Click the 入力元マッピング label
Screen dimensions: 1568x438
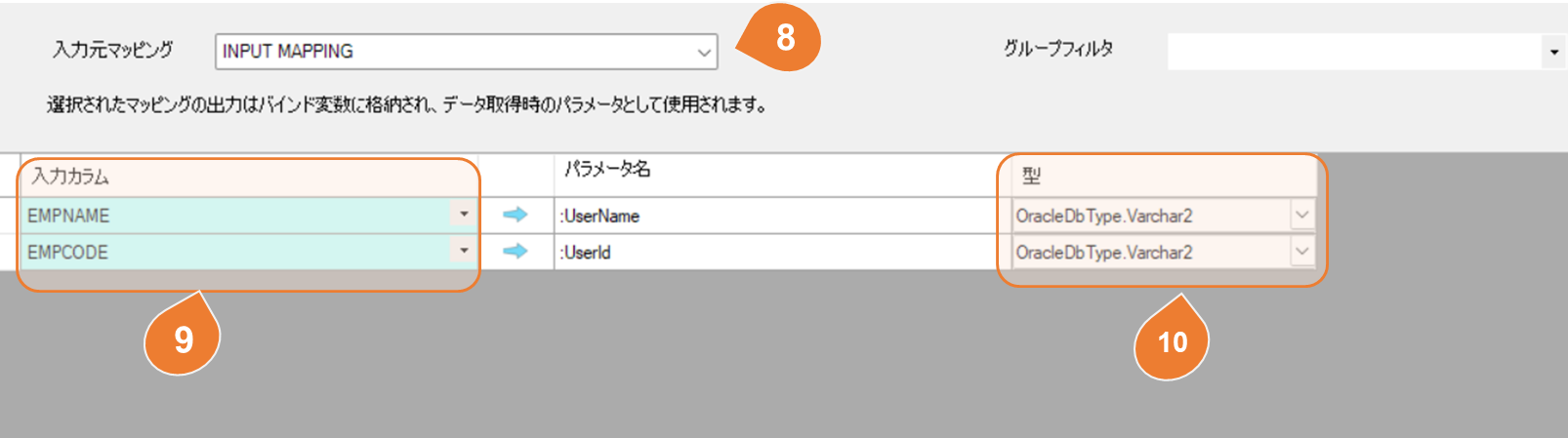point(113,50)
